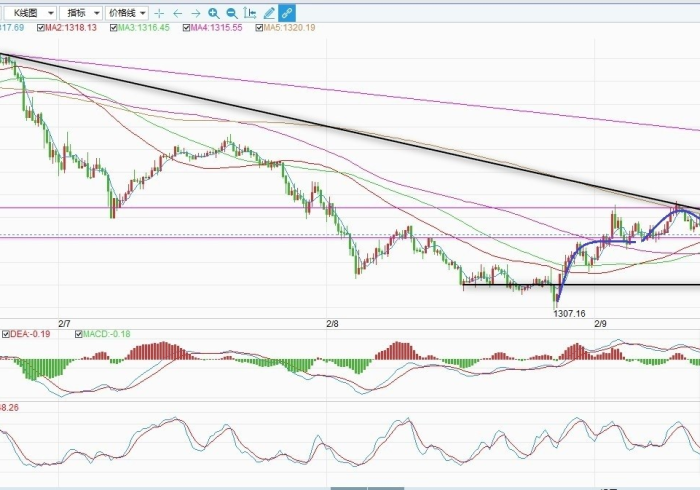Uncheck the MACD histogram checkbox
Screen dimensions: 700x490
click(78, 333)
